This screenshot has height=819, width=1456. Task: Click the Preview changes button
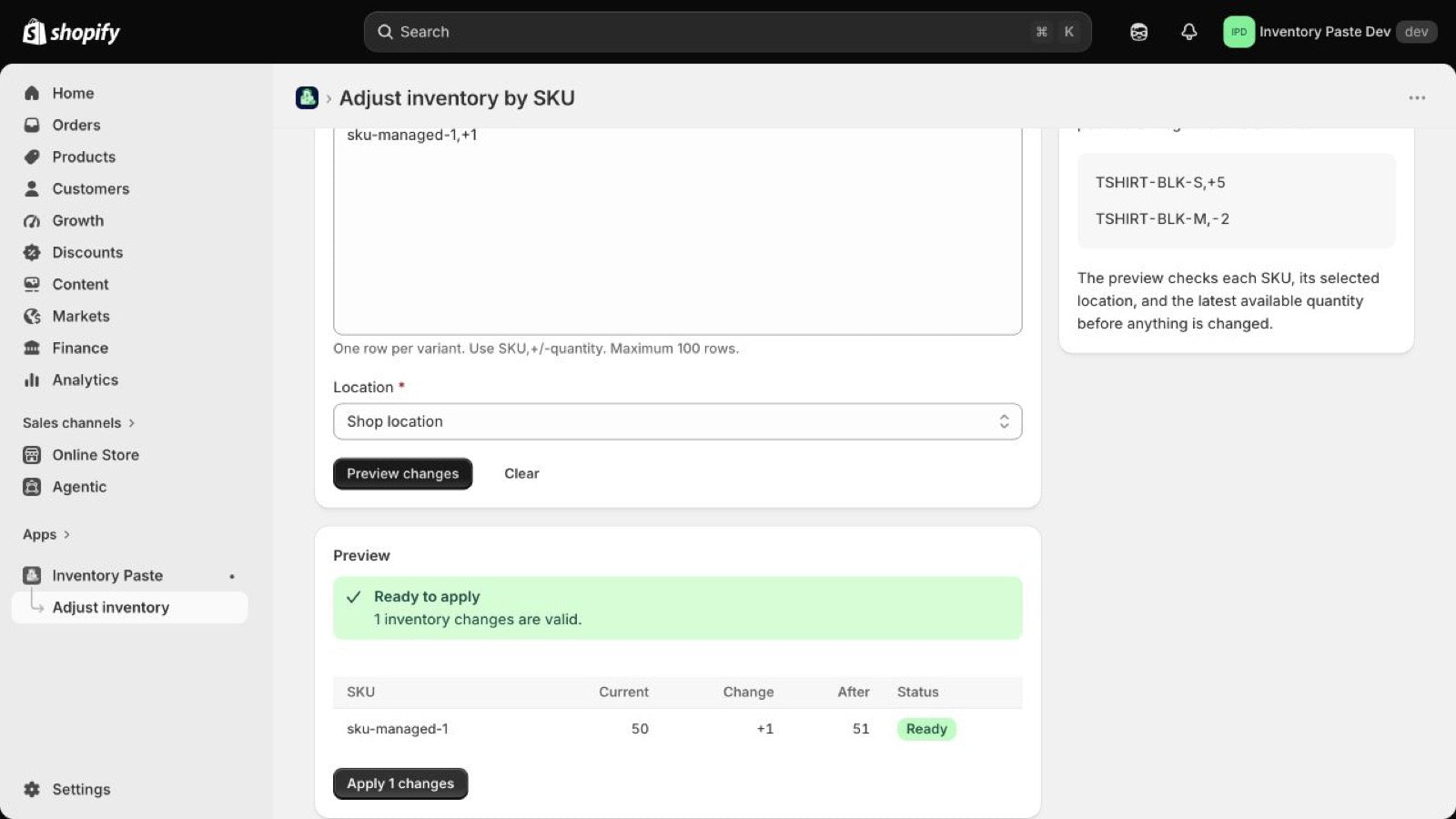pyautogui.click(x=402, y=473)
